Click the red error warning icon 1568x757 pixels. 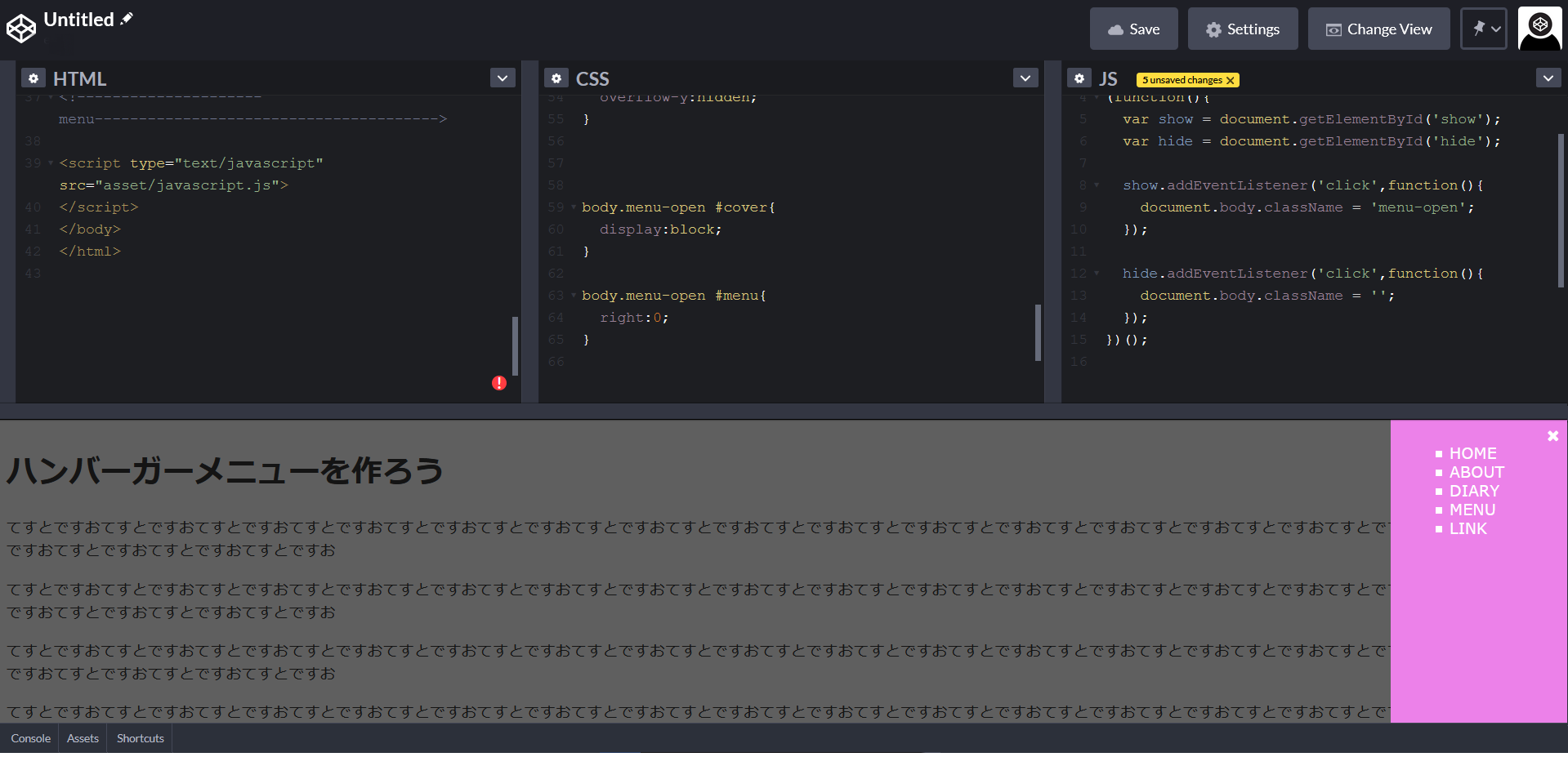pos(499,383)
